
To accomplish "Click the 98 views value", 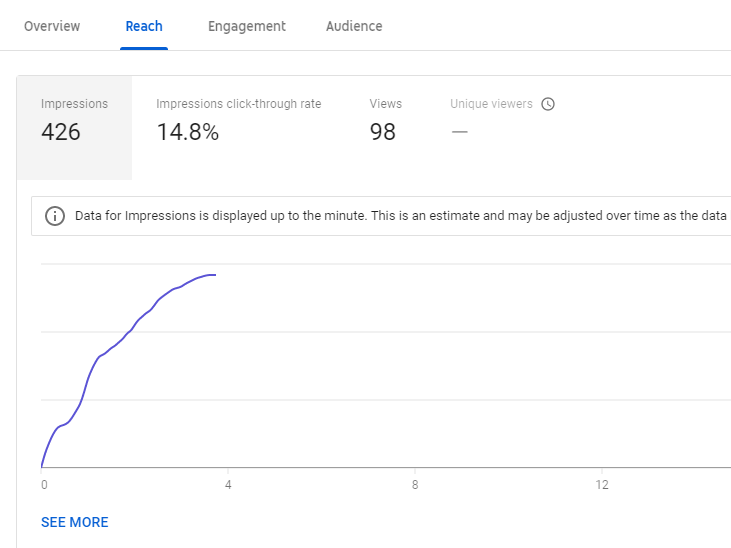I will [x=382, y=132].
